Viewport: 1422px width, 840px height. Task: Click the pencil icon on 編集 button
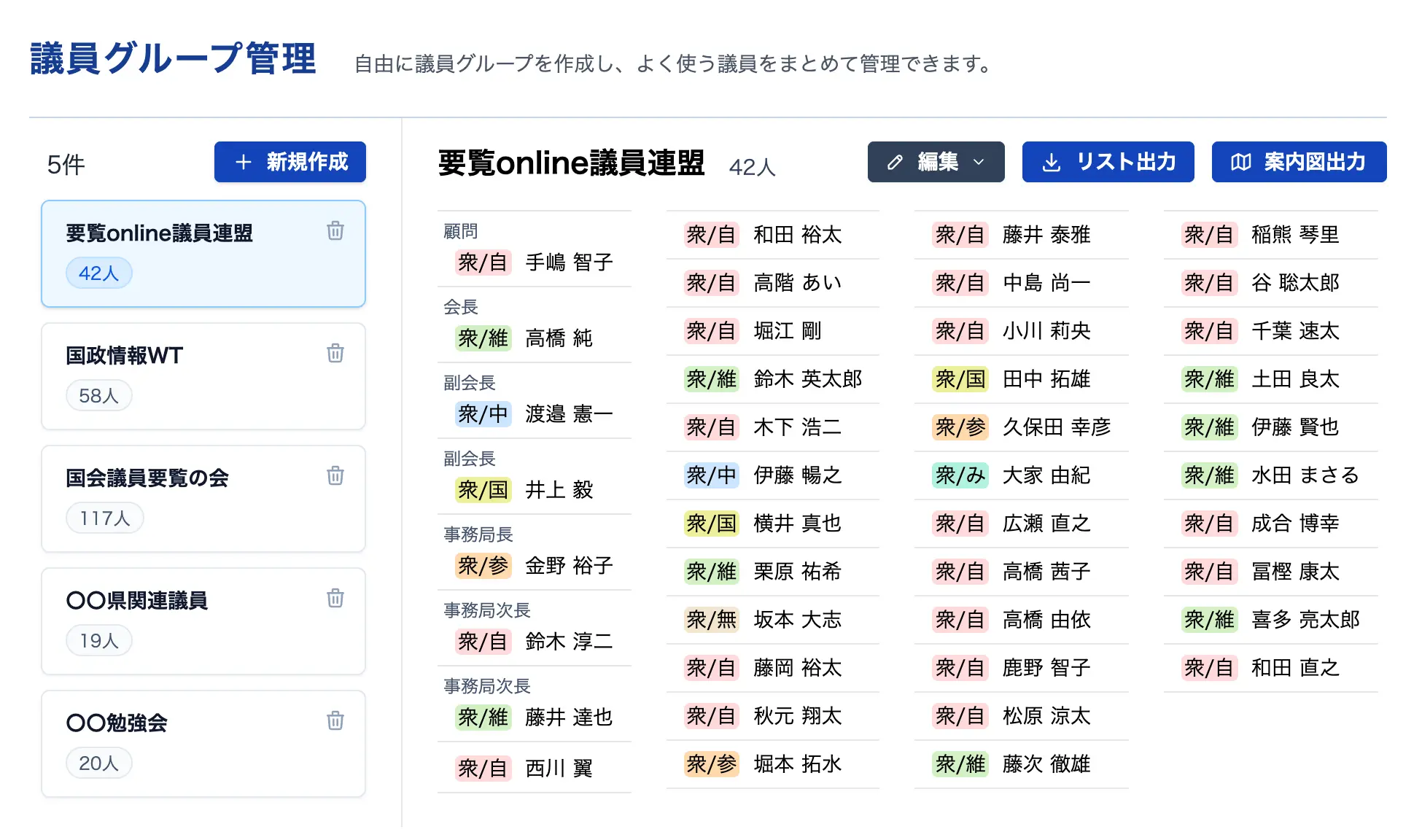click(x=895, y=162)
